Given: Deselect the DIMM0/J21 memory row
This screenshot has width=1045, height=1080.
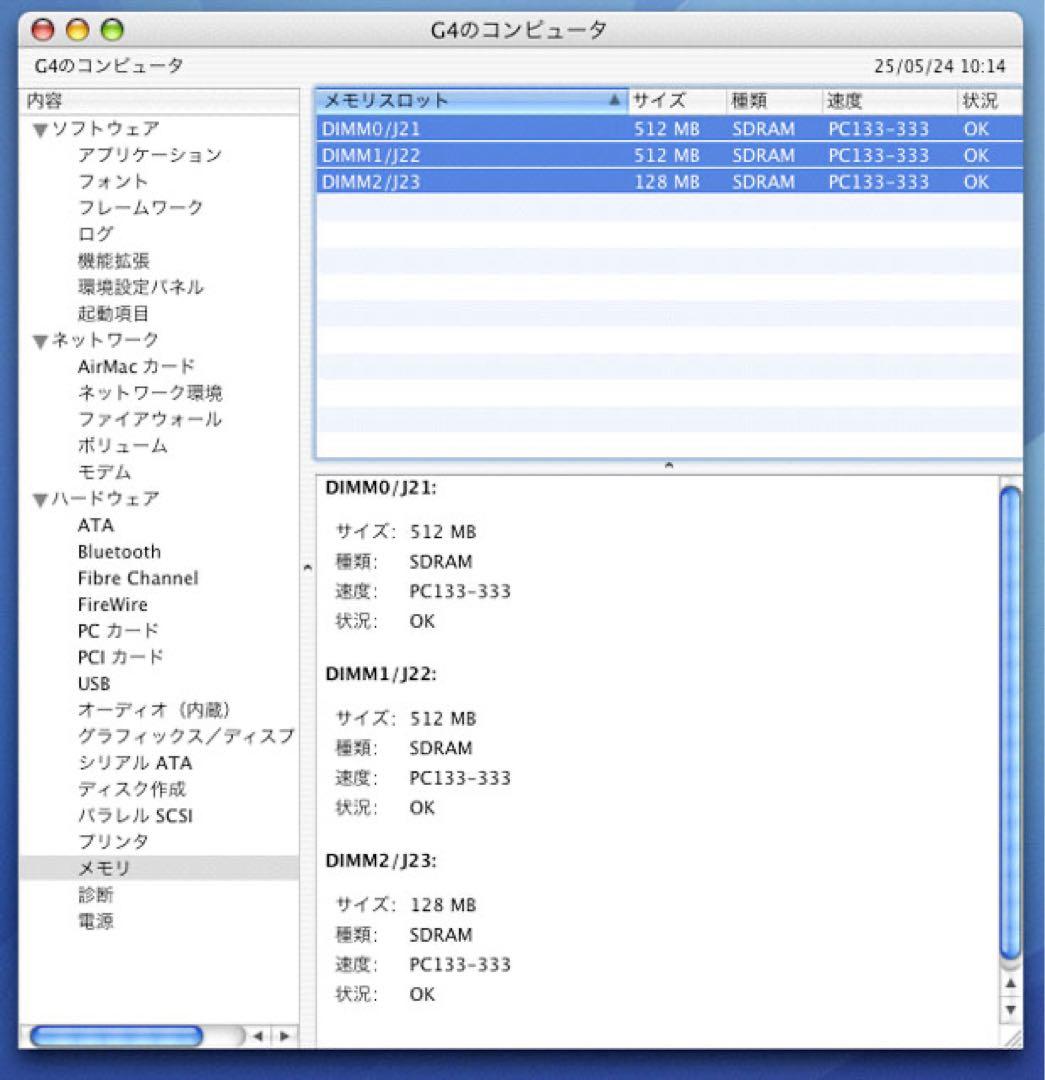Looking at the screenshot, I should pos(450,129).
